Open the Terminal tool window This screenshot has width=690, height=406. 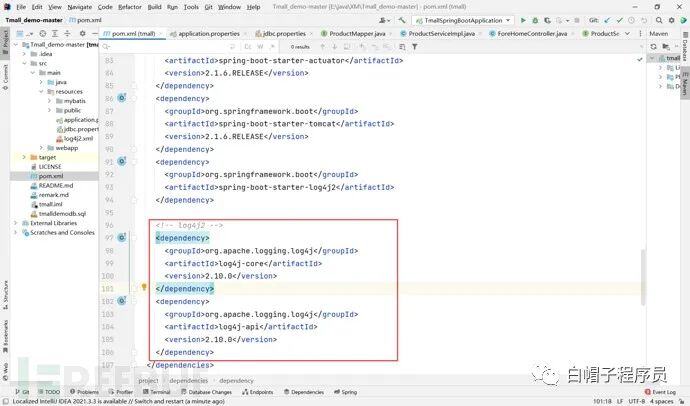point(157,392)
